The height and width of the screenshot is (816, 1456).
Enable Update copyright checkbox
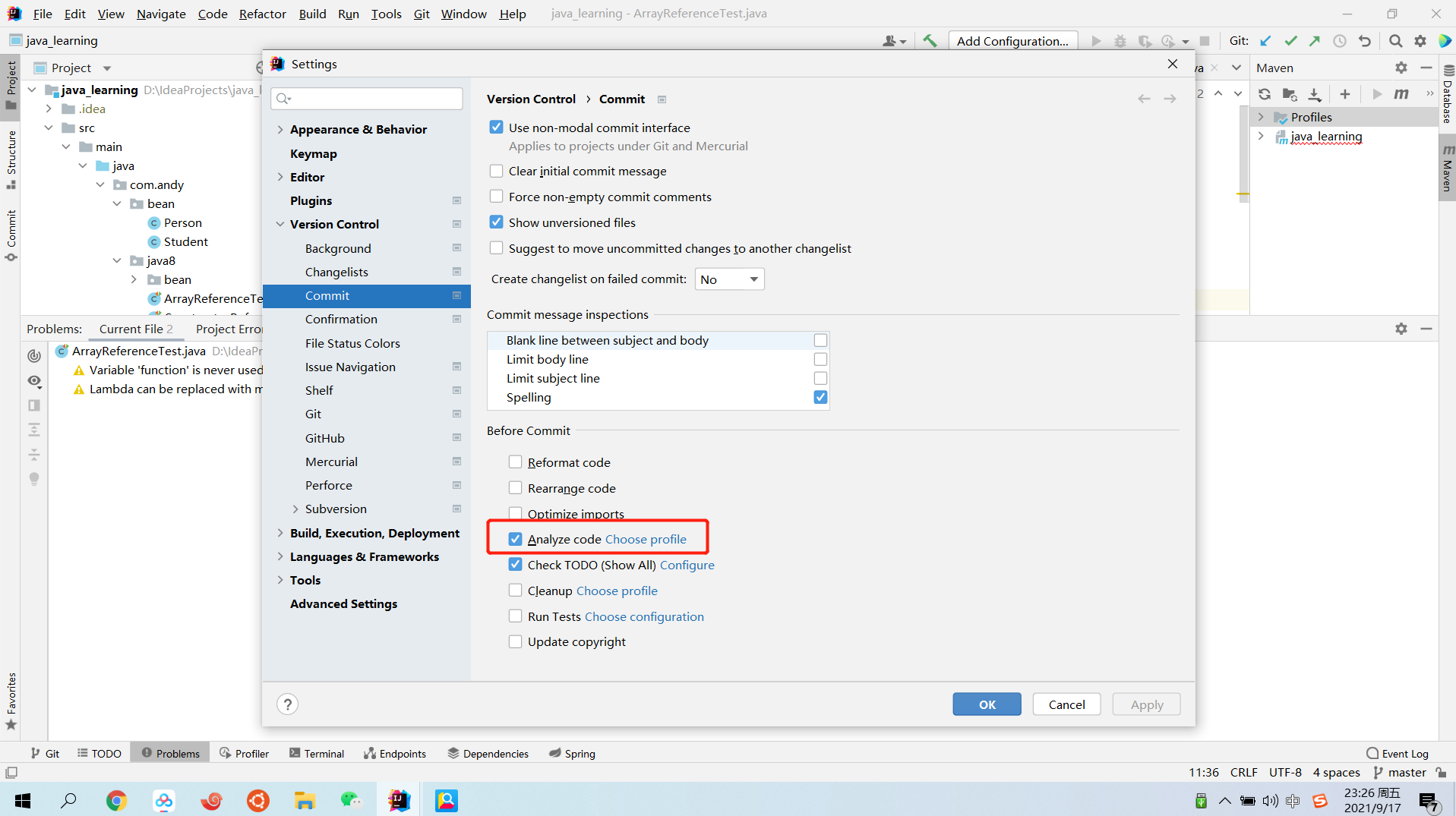515,641
